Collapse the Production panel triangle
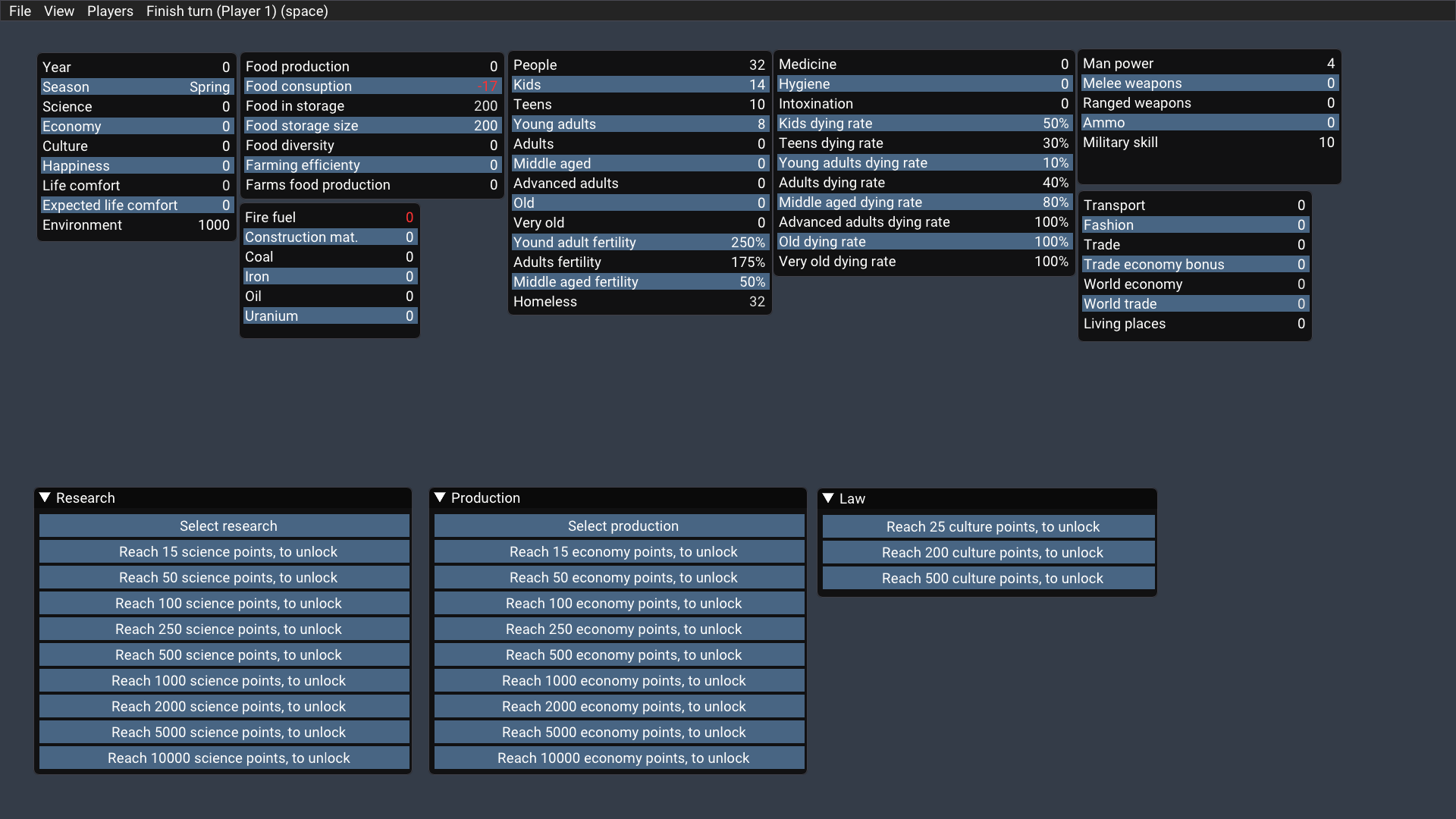1456x819 pixels. pos(440,497)
